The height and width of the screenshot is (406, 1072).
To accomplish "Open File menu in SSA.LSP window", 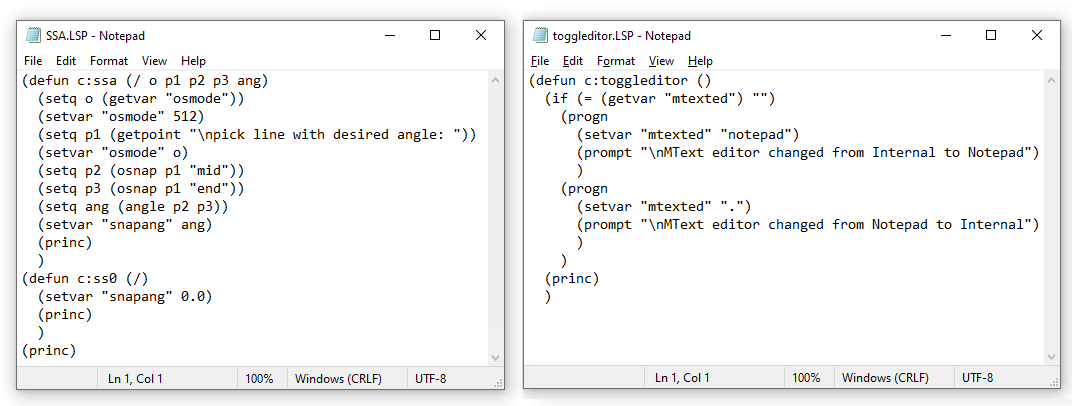I will pos(33,61).
